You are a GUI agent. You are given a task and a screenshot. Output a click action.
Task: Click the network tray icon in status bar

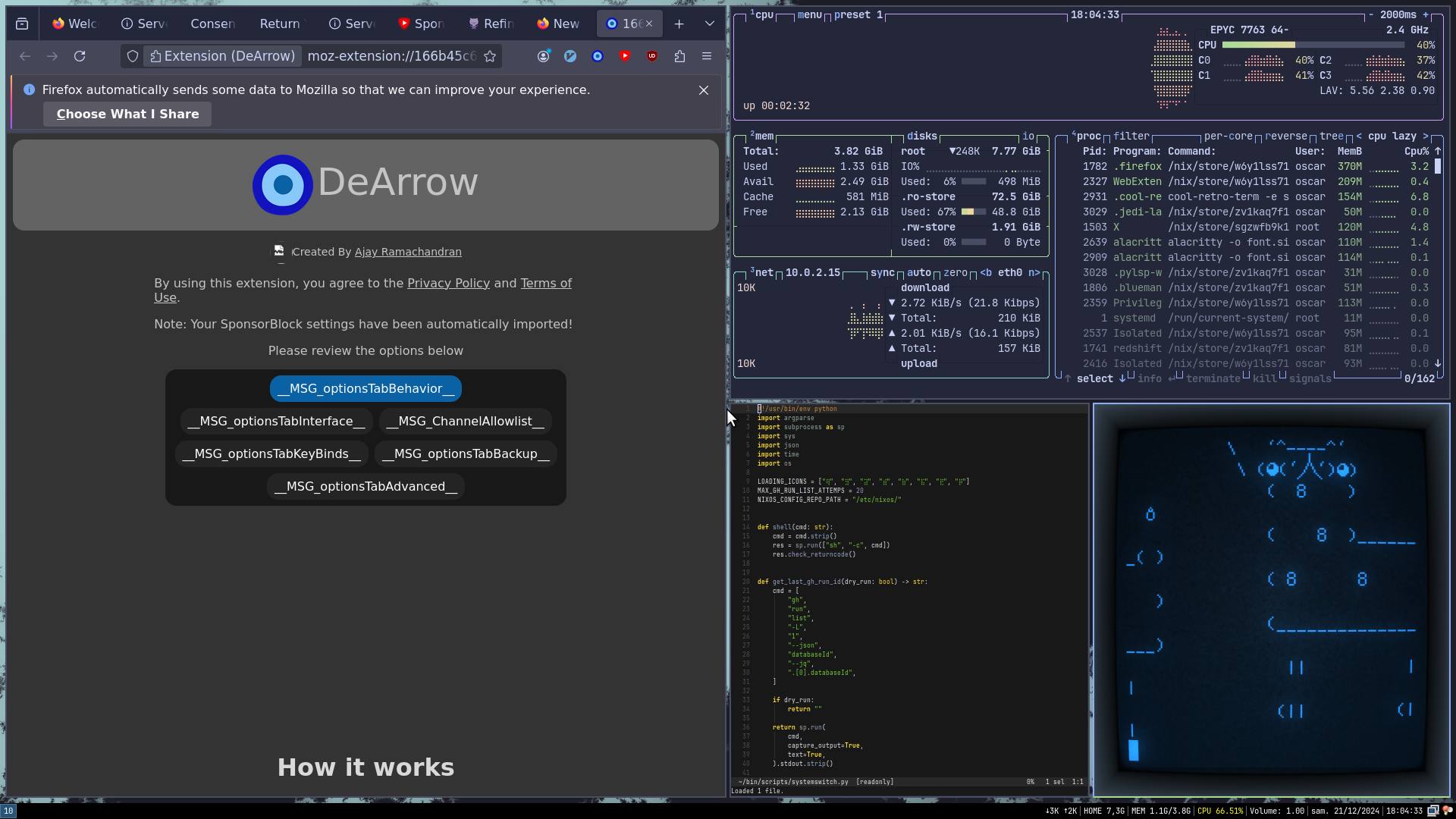coord(1433,811)
